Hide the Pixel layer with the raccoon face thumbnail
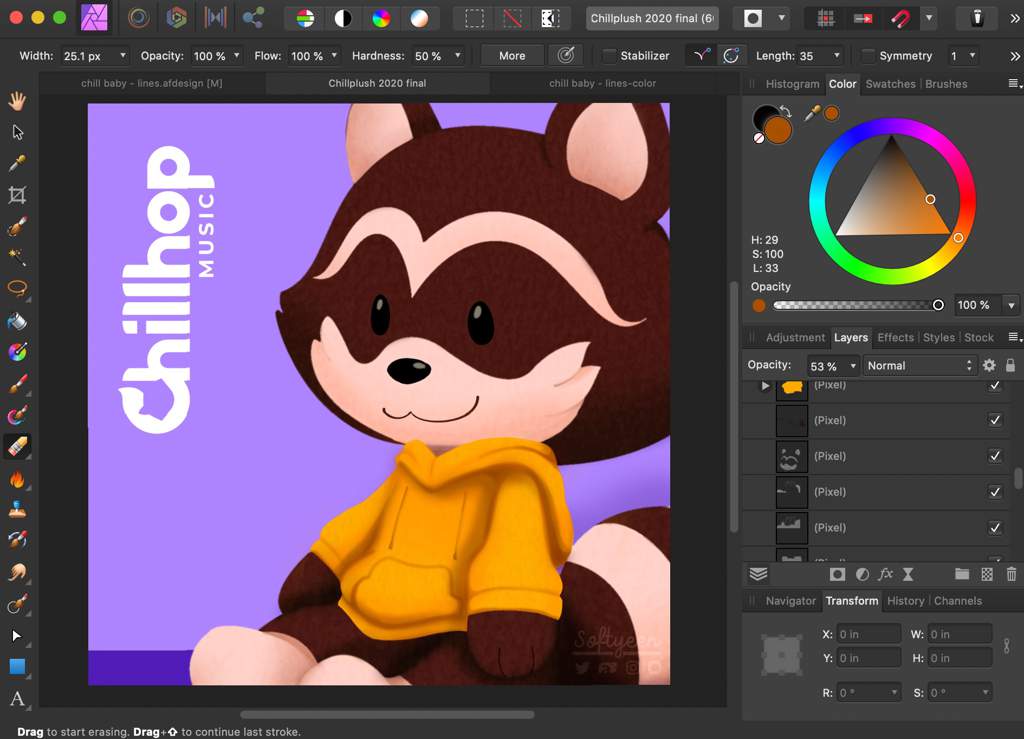 click(995, 456)
